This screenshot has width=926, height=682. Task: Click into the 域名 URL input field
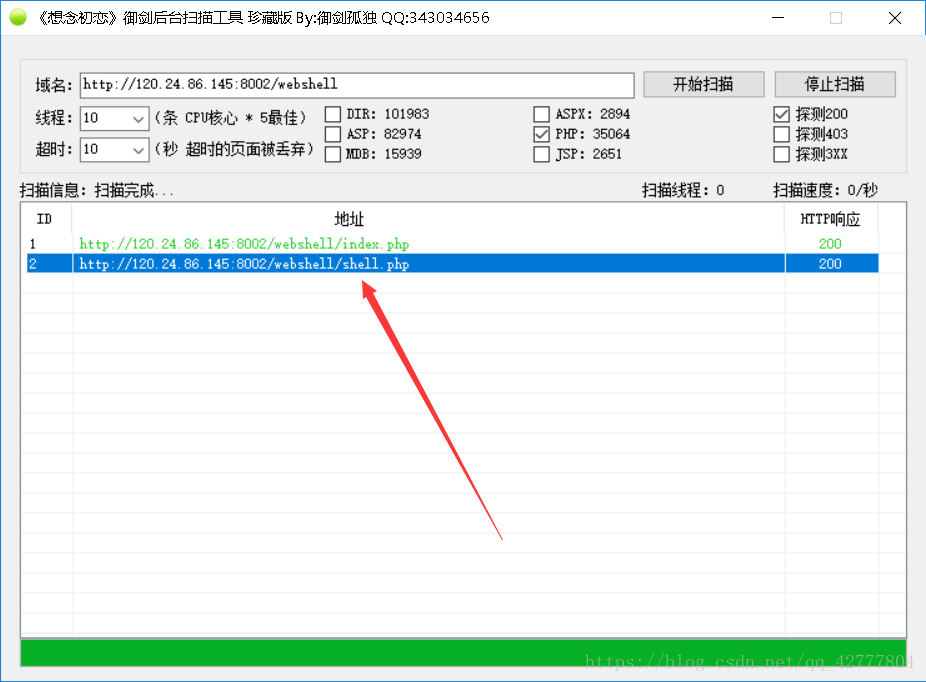coord(357,85)
